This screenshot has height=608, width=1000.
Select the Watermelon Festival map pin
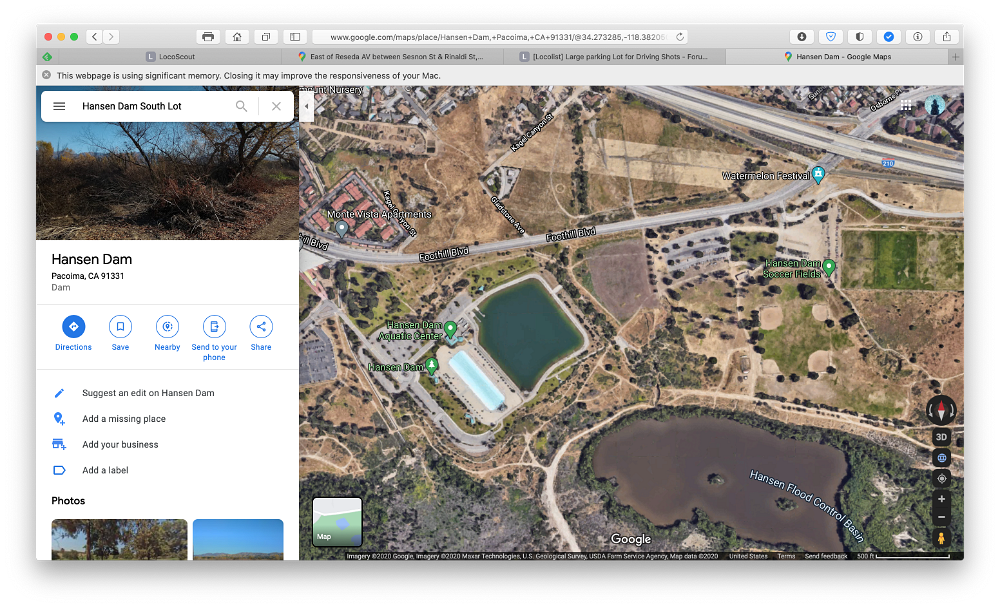pyautogui.click(x=819, y=174)
